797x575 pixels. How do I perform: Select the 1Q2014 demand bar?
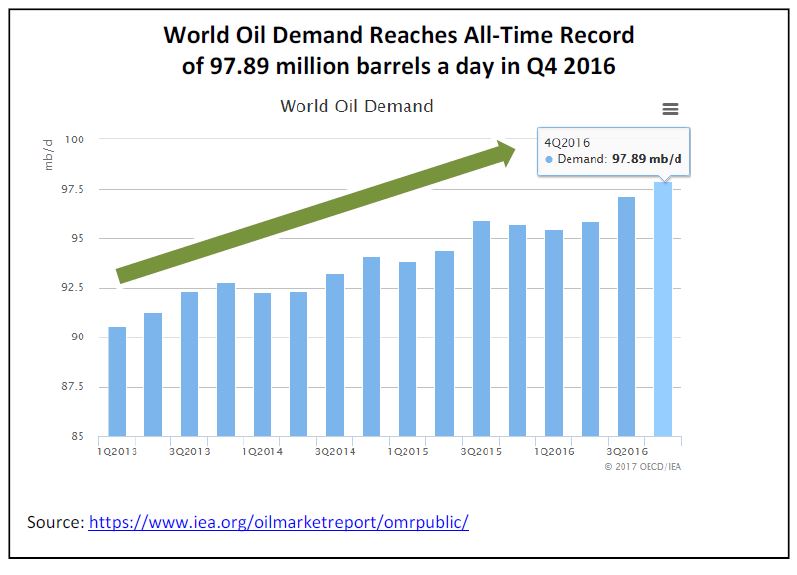click(x=262, y=364)
